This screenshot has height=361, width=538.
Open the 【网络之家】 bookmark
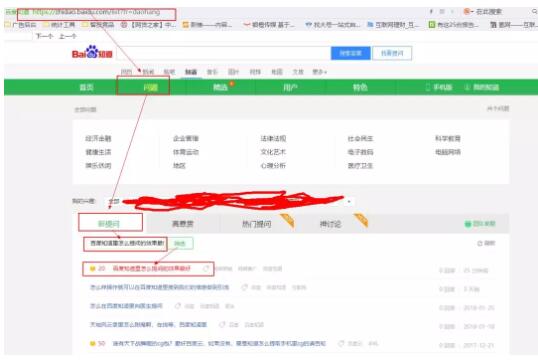click(148, 25)
